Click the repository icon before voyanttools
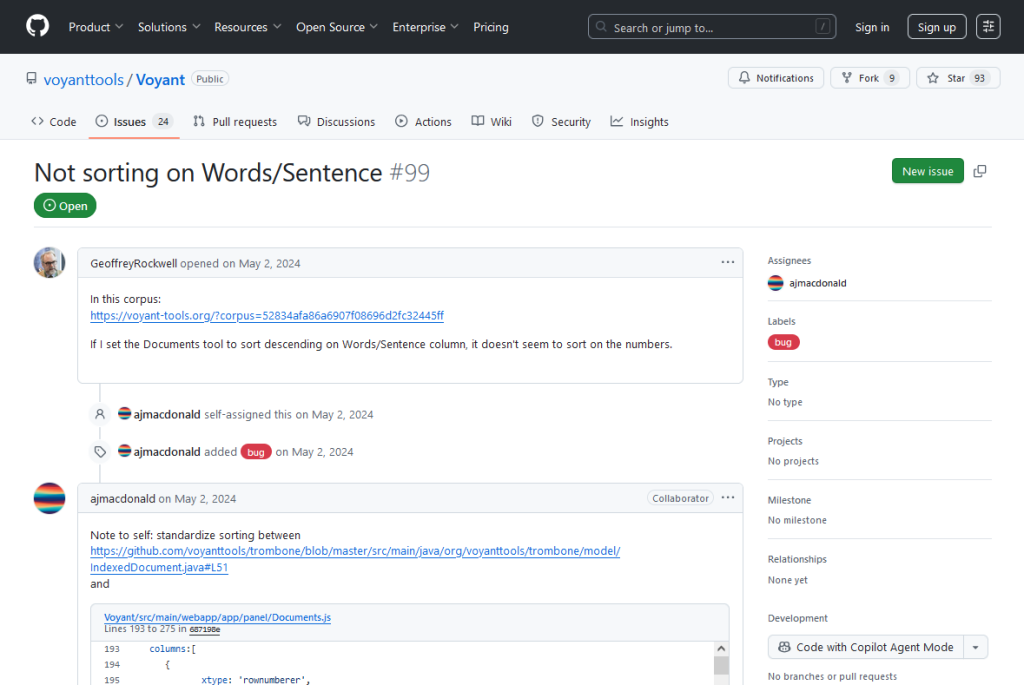Viewport: 1024px width, 685px height. pyautogui.click(x=31, y=78)
